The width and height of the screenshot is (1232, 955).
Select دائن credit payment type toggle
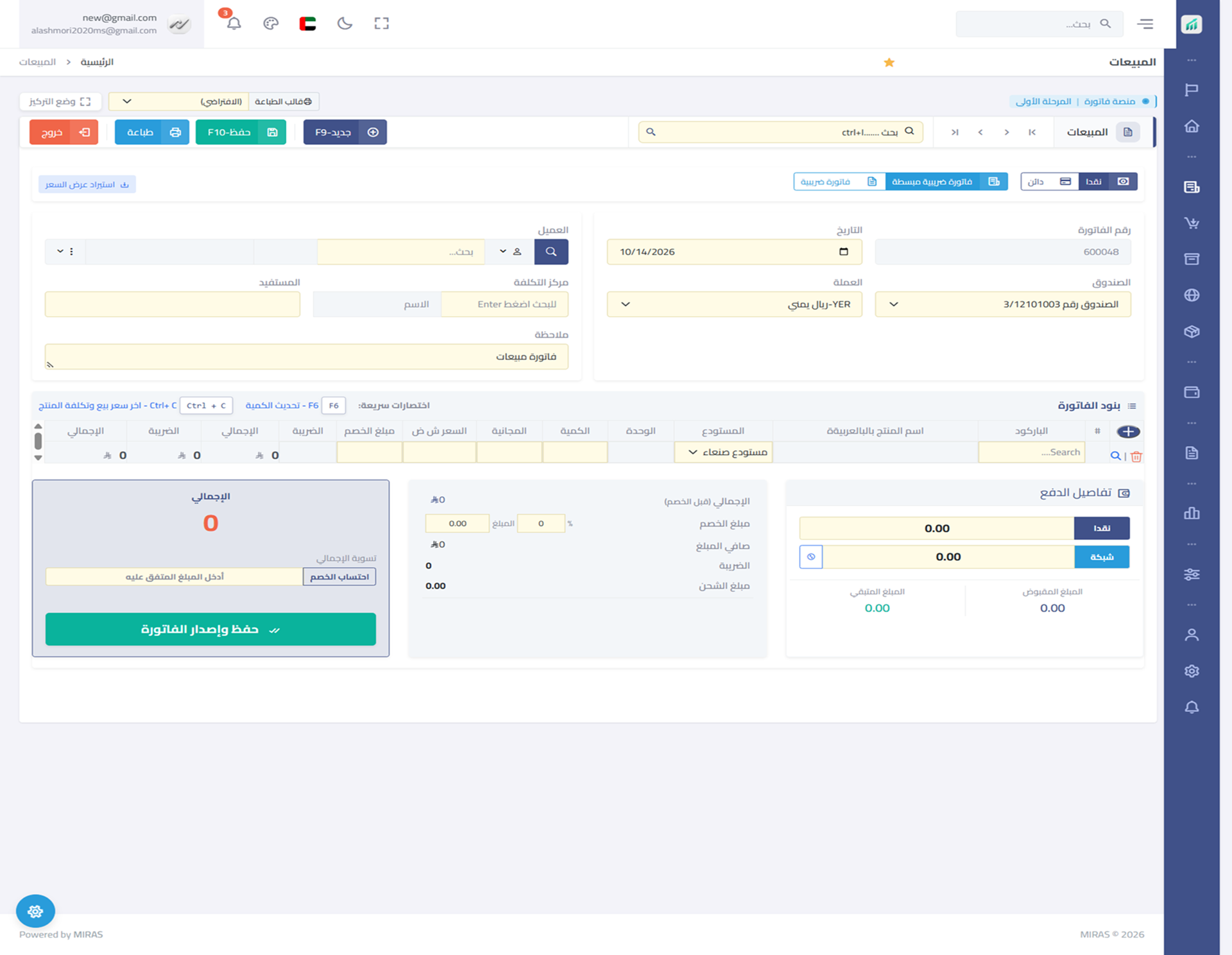point(1050,182)
